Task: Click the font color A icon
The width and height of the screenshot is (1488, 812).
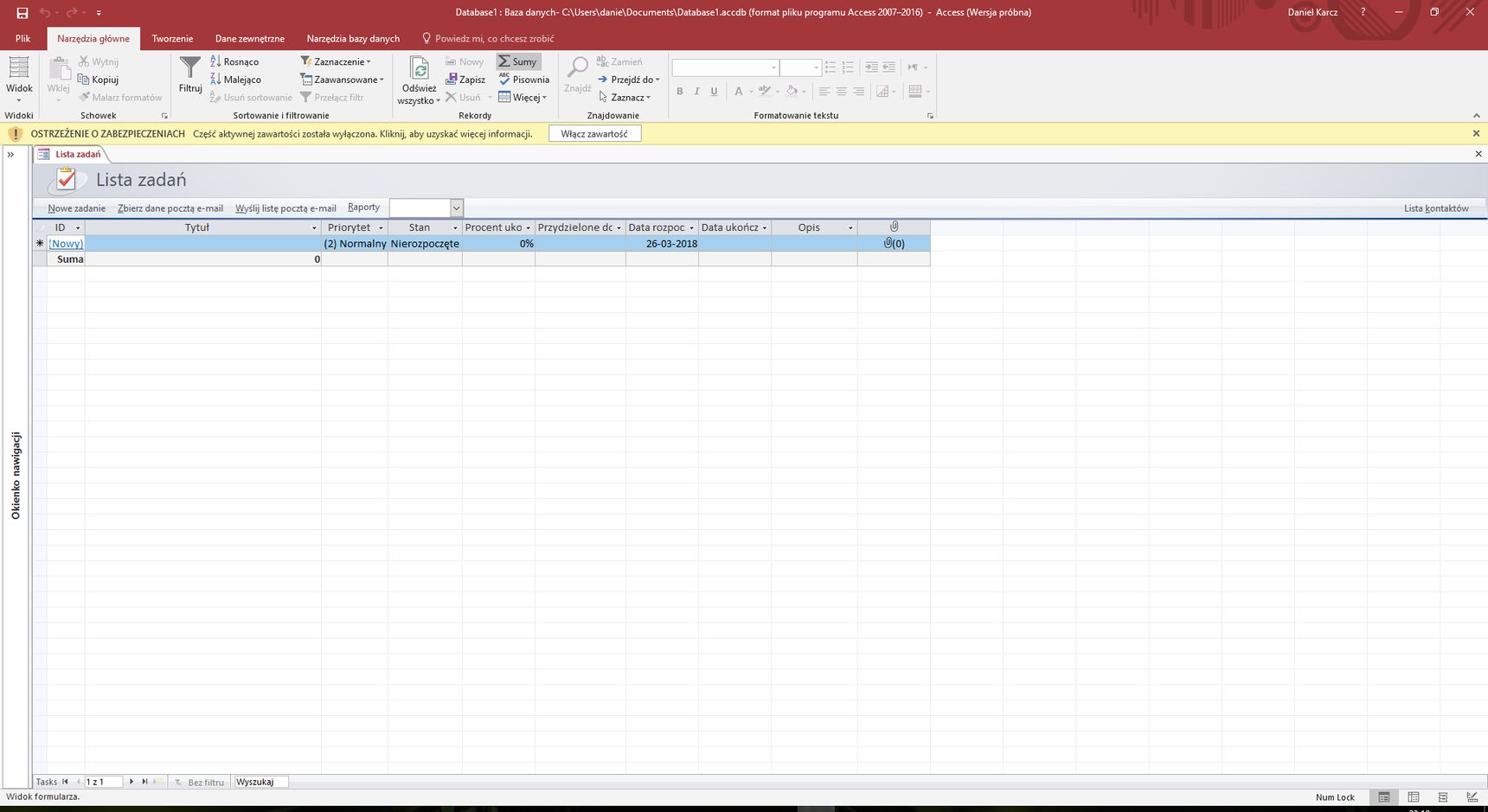Action: (738, 91)
